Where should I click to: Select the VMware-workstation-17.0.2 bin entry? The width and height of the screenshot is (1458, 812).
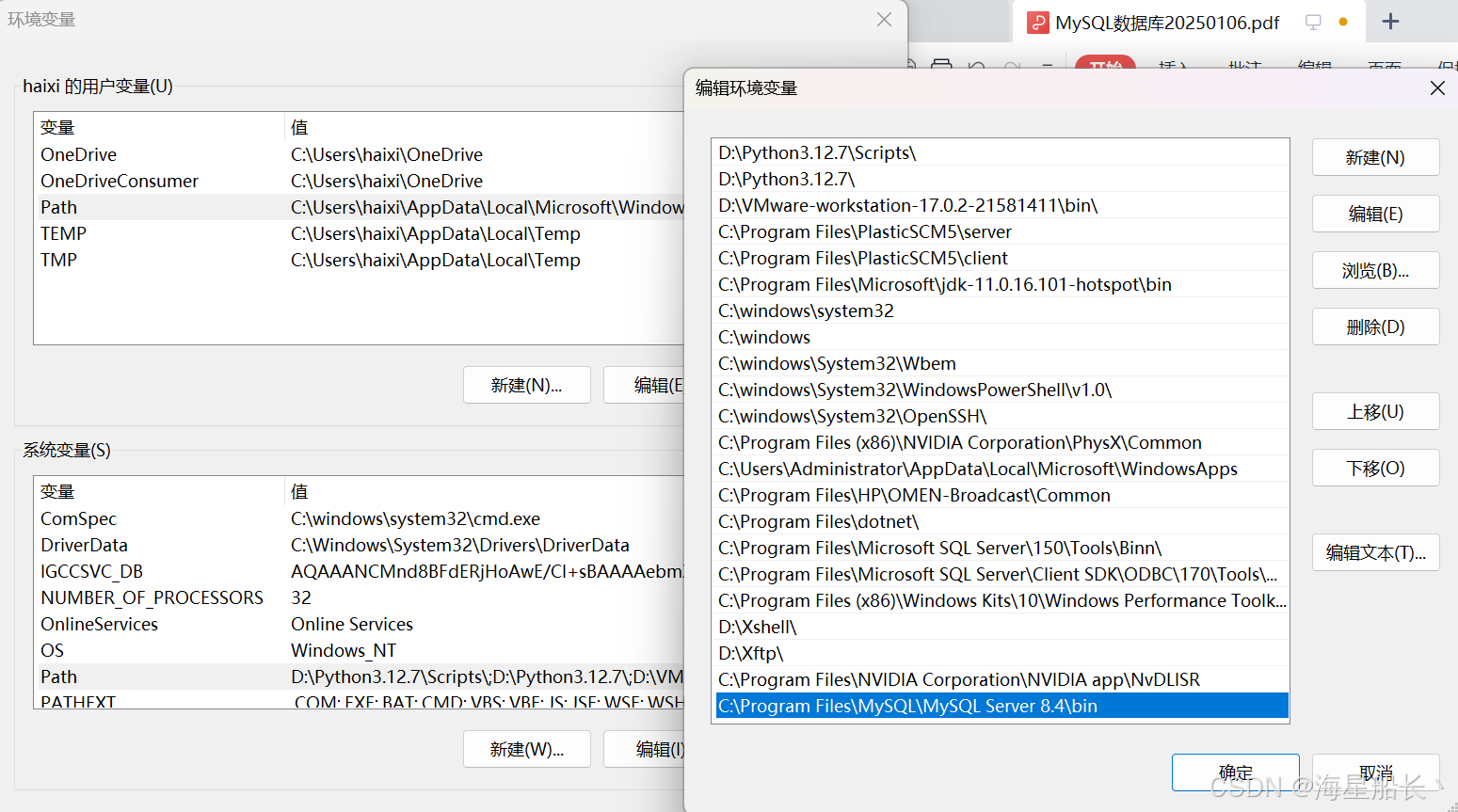(1001, 205)
